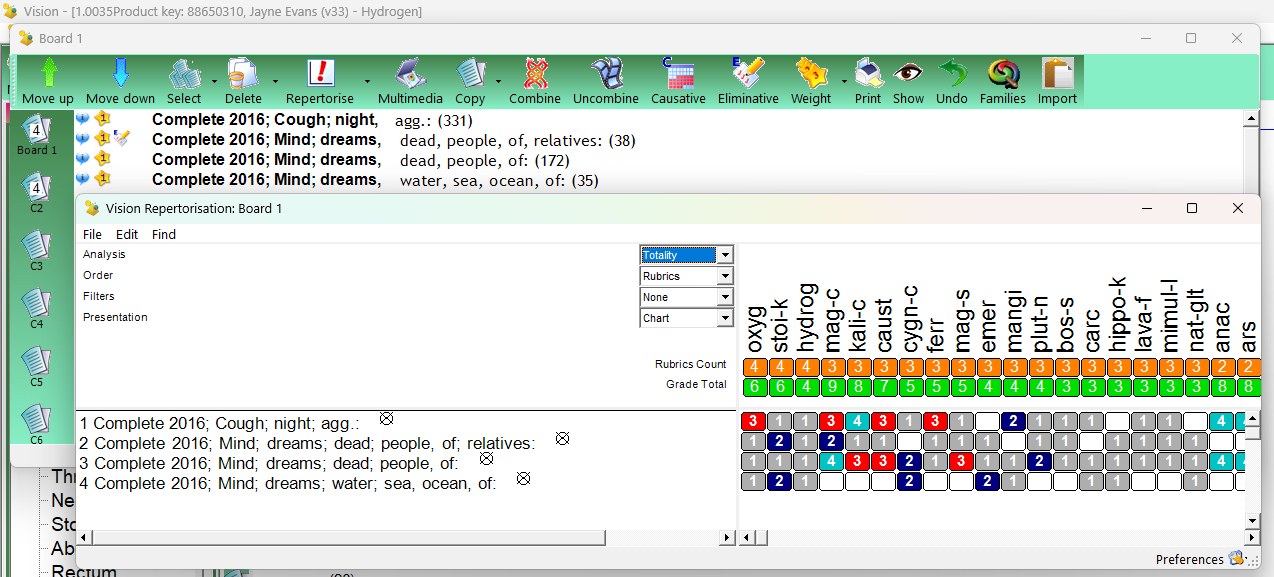Select board row dead, people, of: (172)
The width and height of the screenshot is (1274, 577).
[x=359, y=160]
